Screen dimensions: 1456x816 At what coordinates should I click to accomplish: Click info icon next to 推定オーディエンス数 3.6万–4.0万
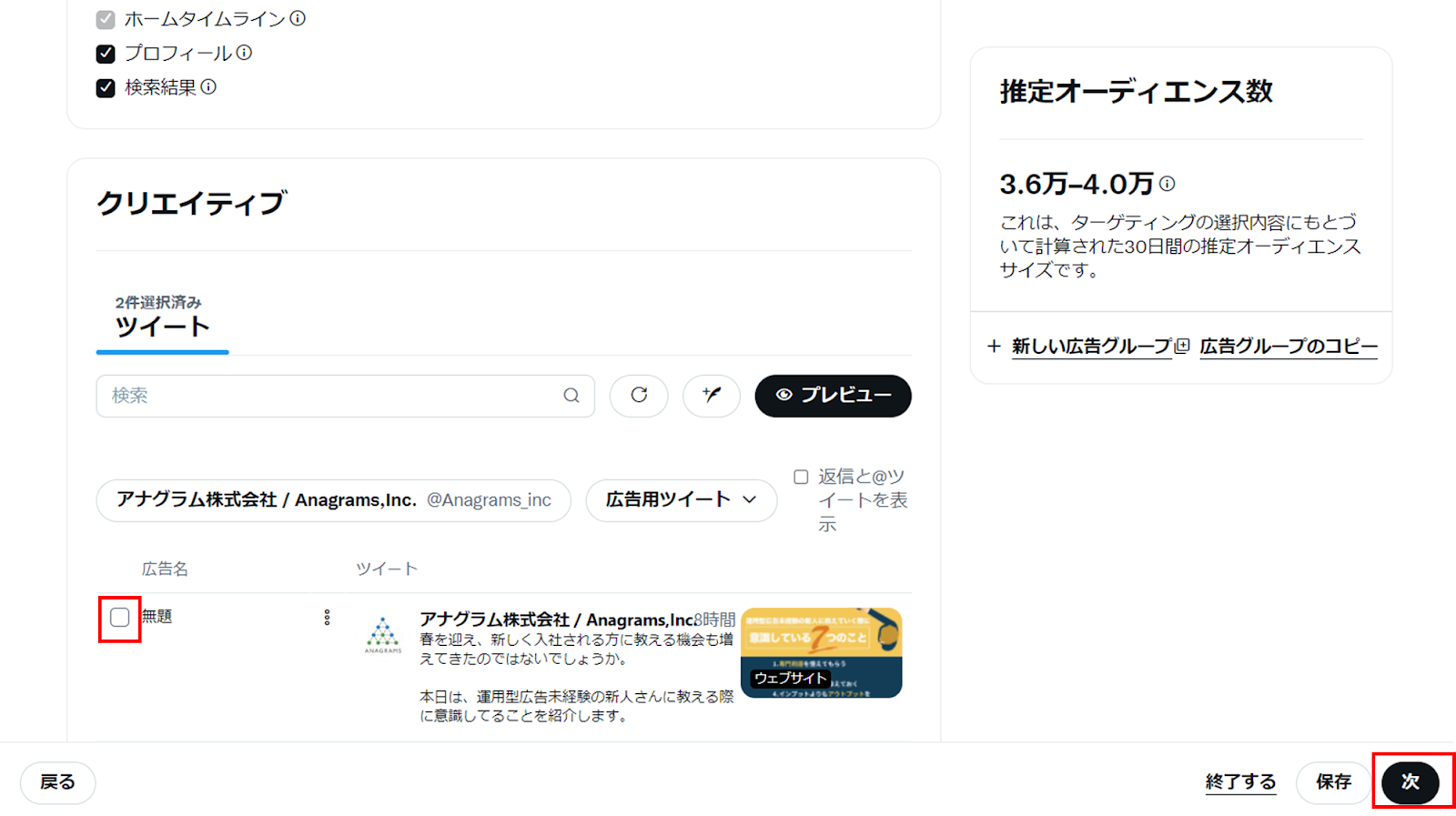tap(1168, 184)
